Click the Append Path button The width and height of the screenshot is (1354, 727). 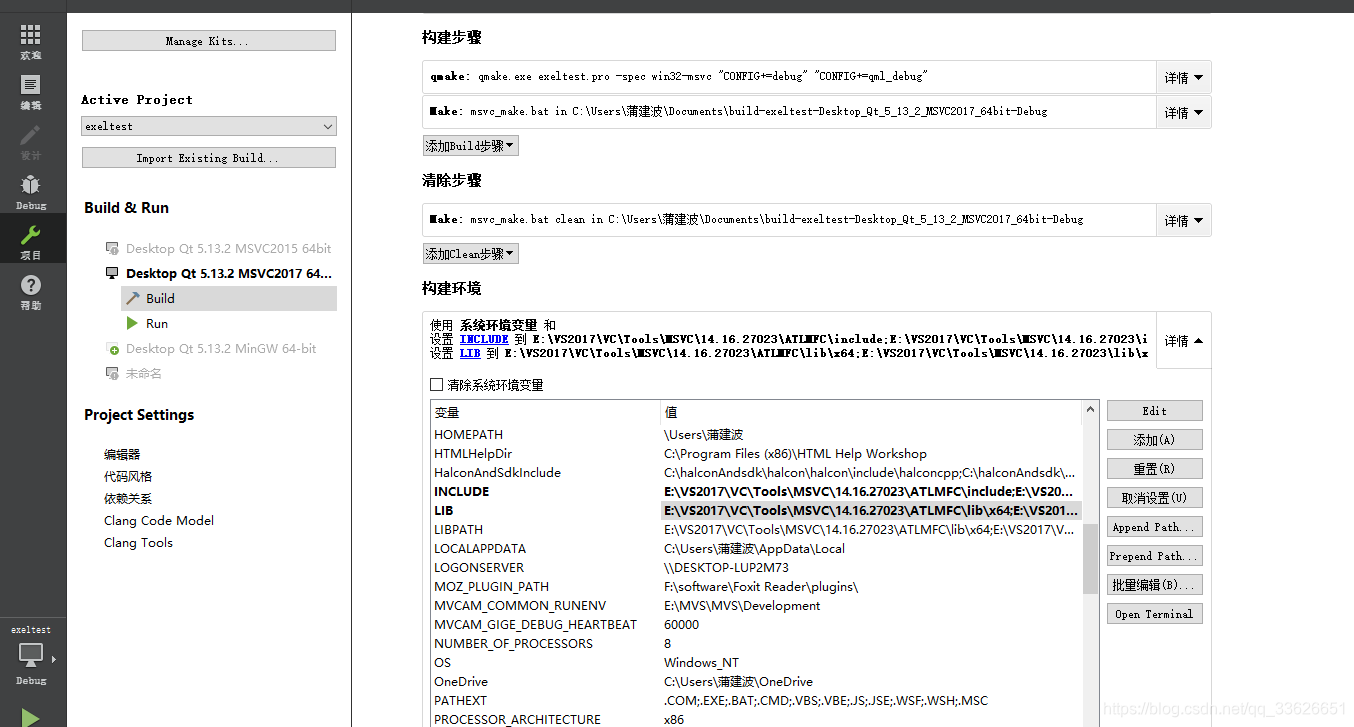click(1154, 527)
